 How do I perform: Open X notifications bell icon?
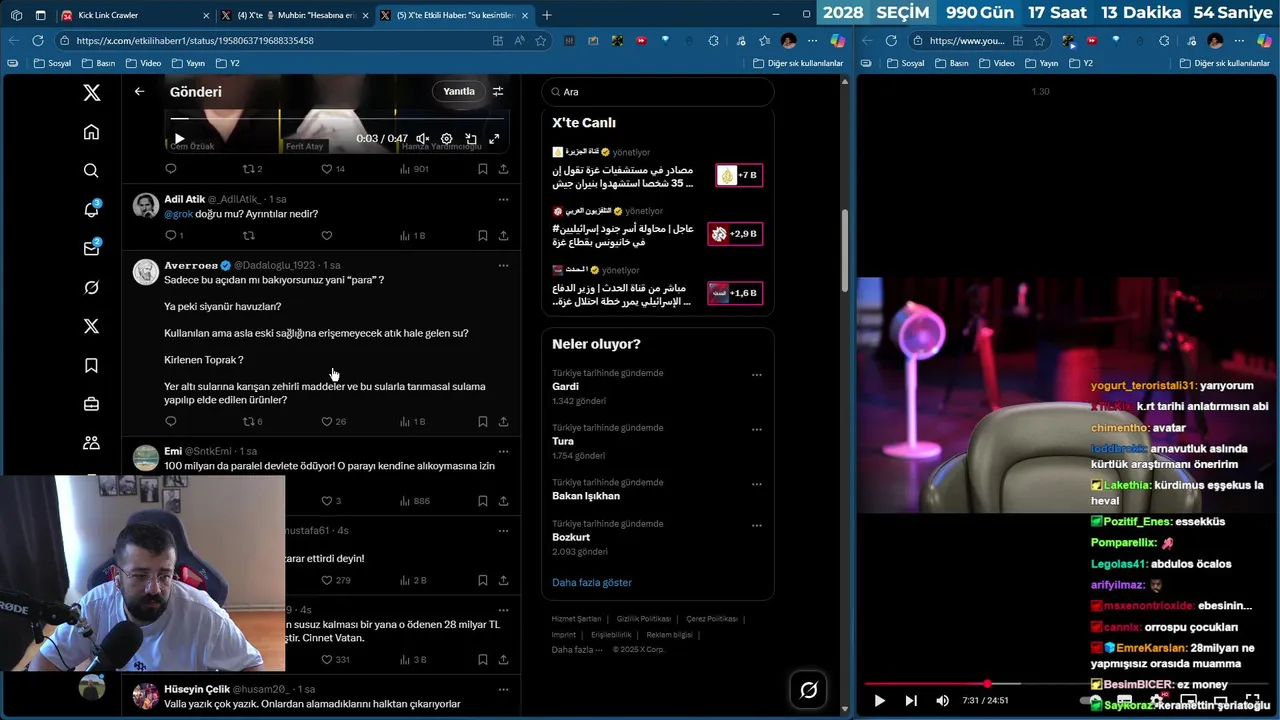[91, 209]
